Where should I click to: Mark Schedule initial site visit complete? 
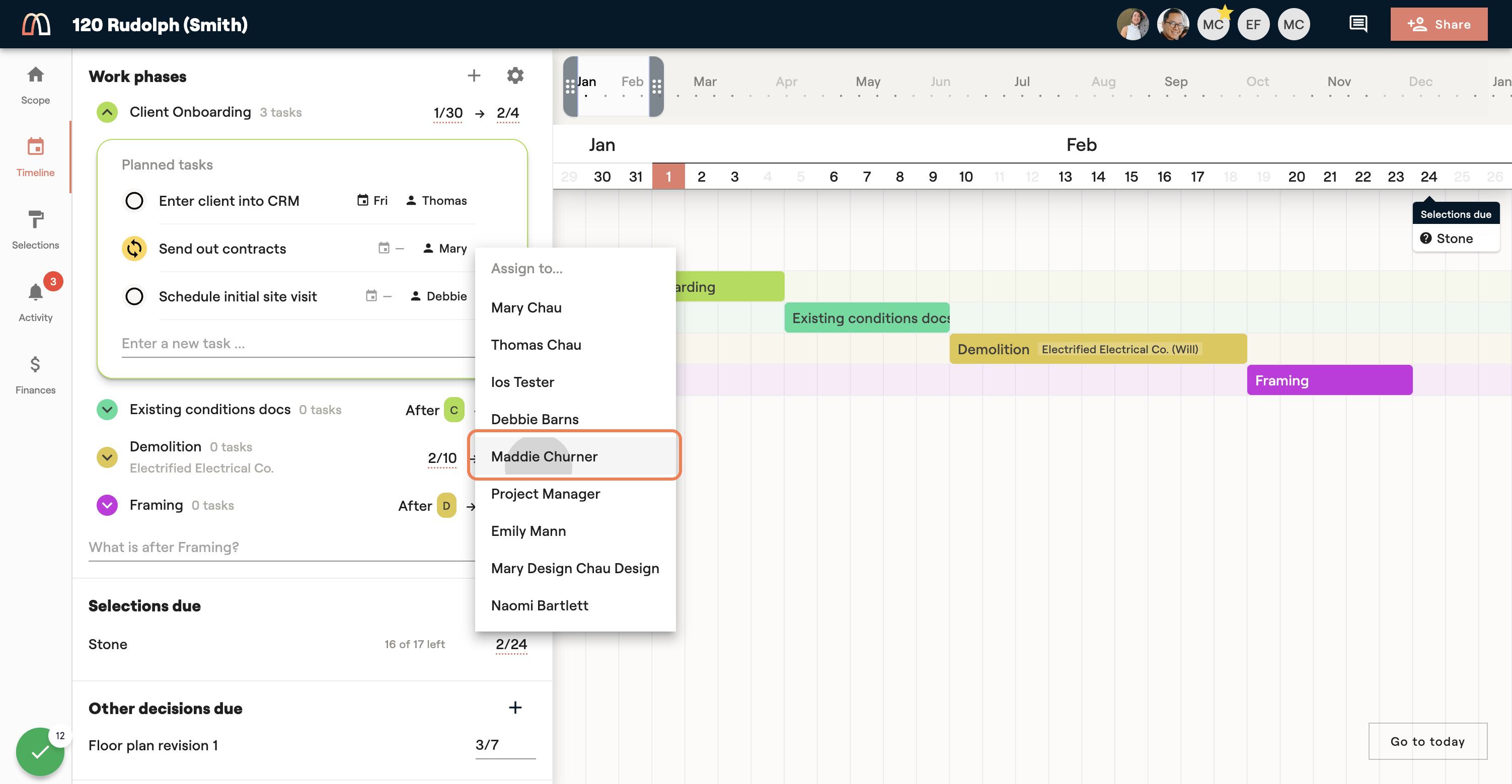pyautogui.click(x=134, y=296)
